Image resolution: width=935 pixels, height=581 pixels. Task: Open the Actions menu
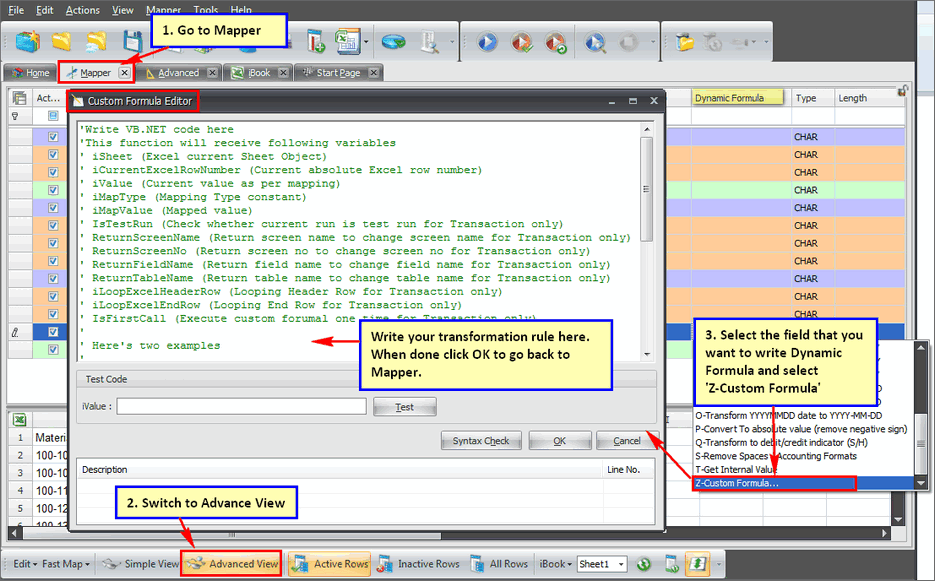tap(82, 10)
